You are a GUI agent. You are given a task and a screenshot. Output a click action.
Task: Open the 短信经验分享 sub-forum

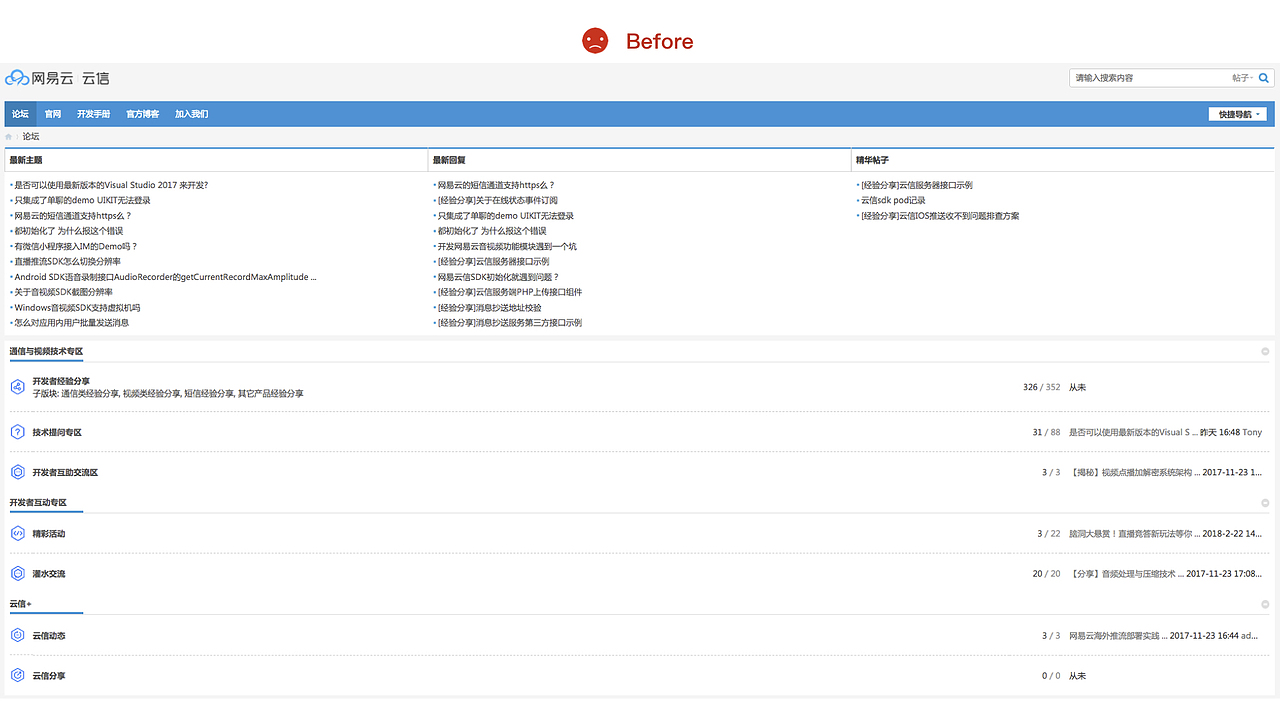[208, 394]
